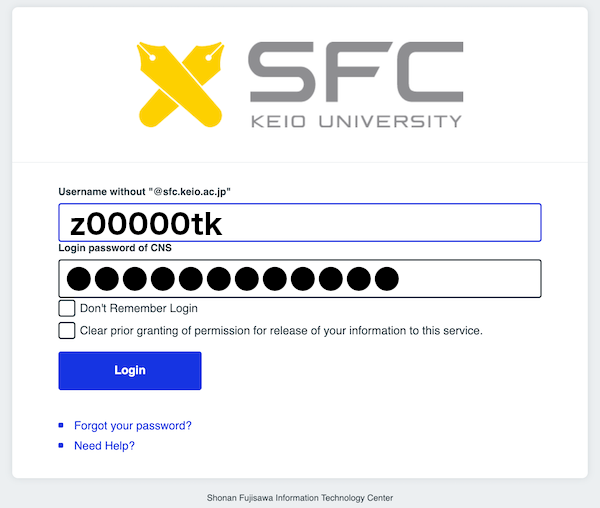Enable the "Clear prior granting of permission" checkbox

pos(67,330)
